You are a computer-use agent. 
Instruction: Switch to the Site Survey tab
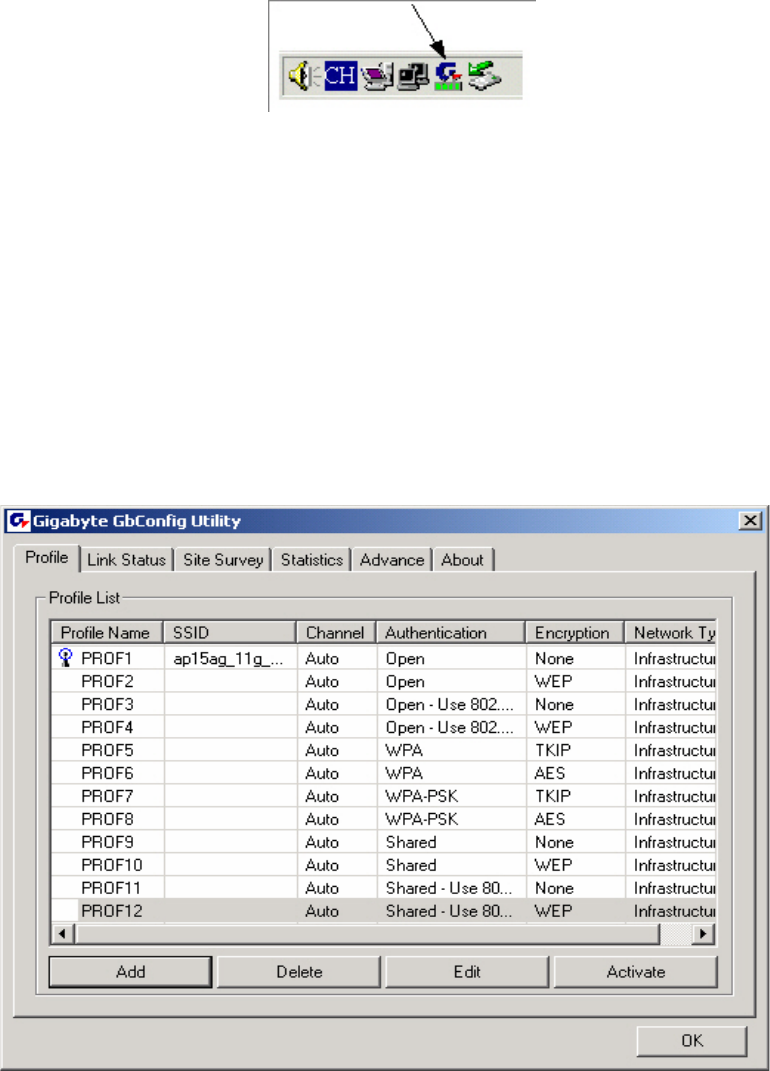(x=223, y=559)
